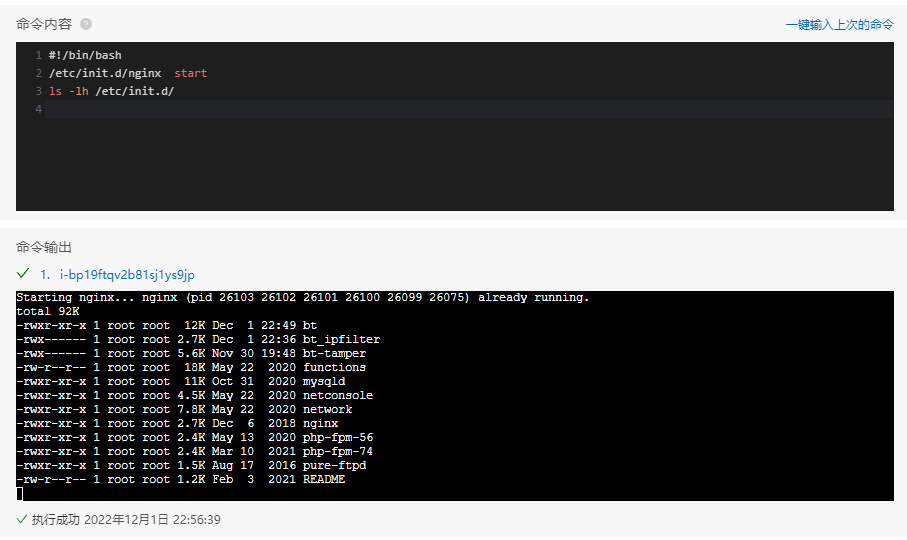Click the 执行成功 success checkmark icon
The width and height of the screenshot is (907, 540).
click(22, 519)
